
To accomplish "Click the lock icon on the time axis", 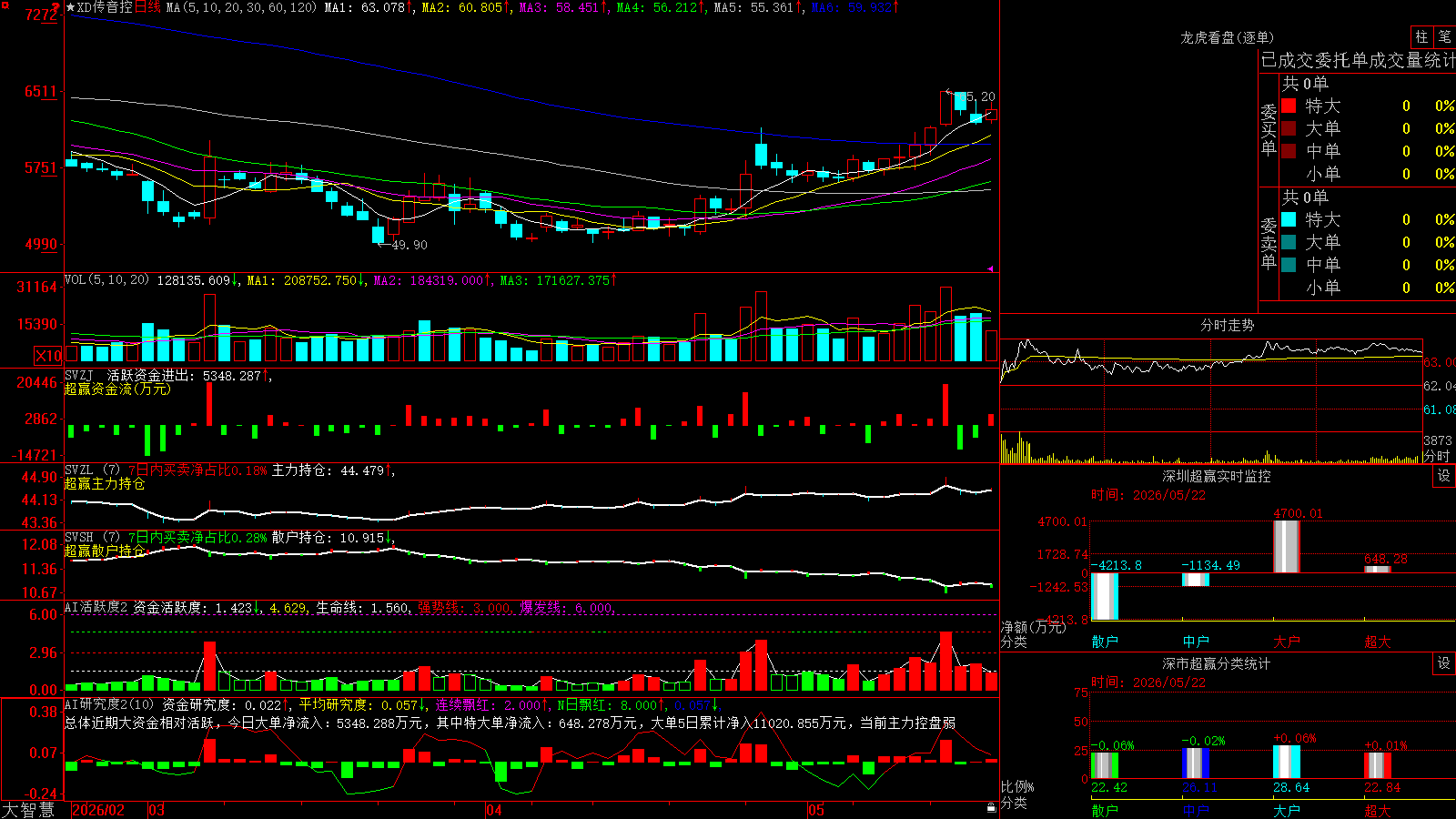I will pos(991,808).
